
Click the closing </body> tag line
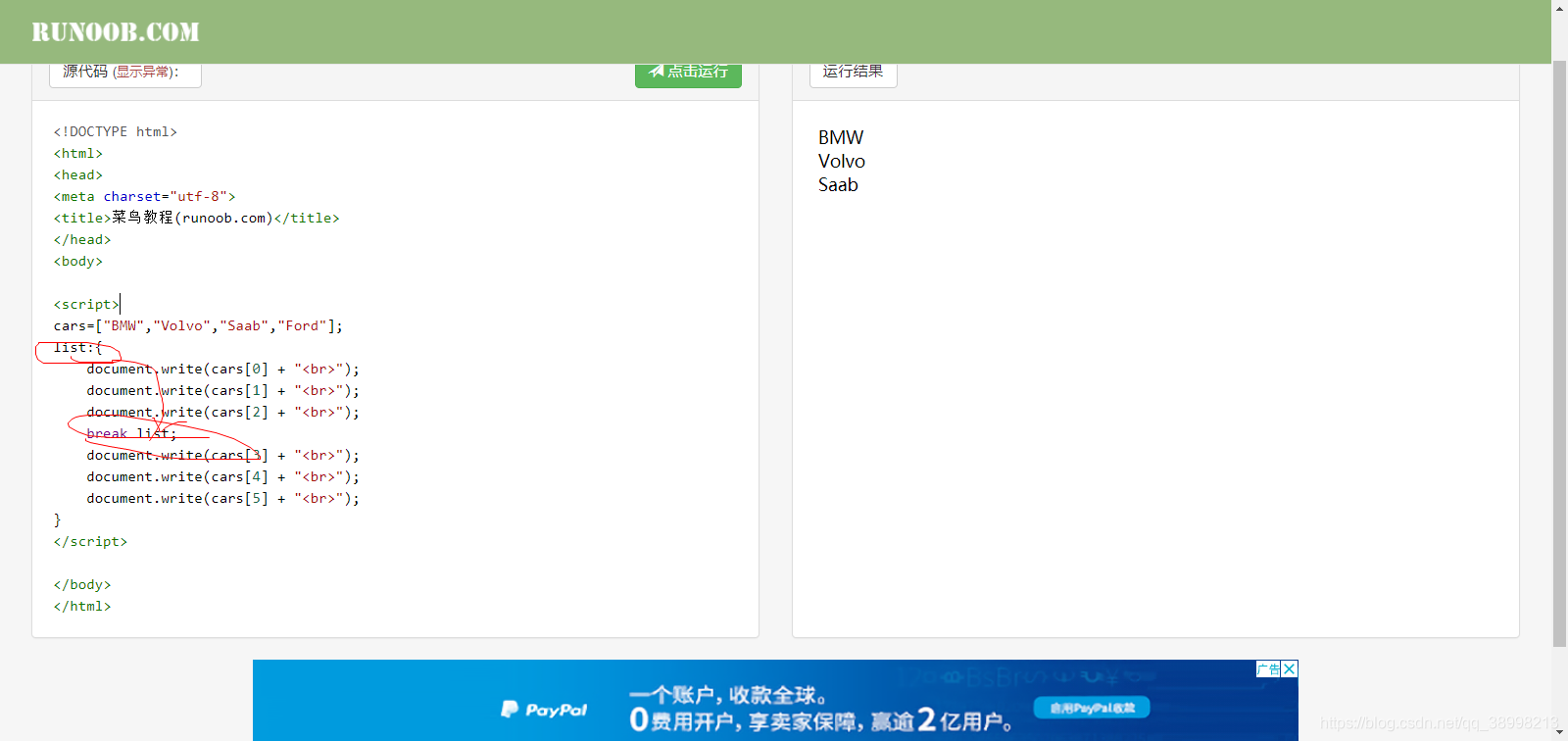(82, 584)
